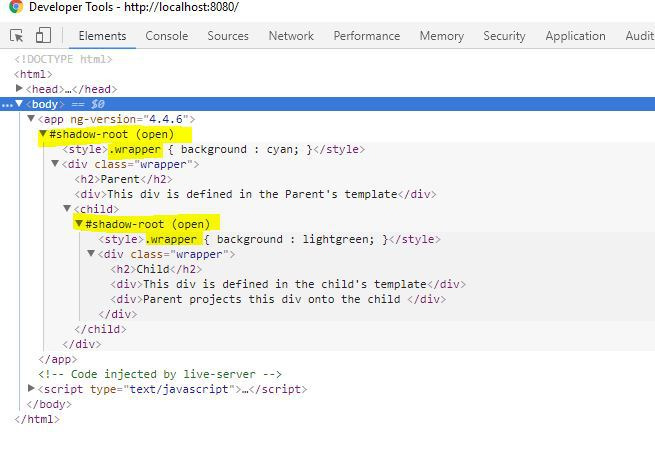
Task: Click the selected row's ellipsis actions
Action: (x=7, y=105)
